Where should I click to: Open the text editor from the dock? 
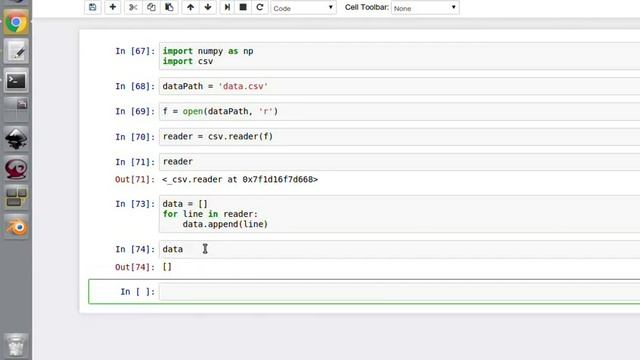(x=16, y=52)
